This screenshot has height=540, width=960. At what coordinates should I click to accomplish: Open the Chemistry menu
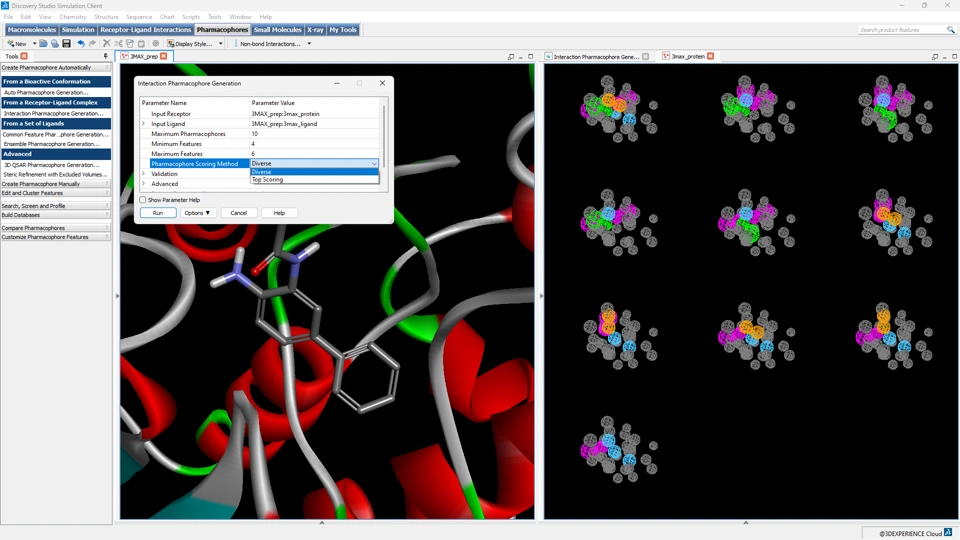tap(73, 17)
